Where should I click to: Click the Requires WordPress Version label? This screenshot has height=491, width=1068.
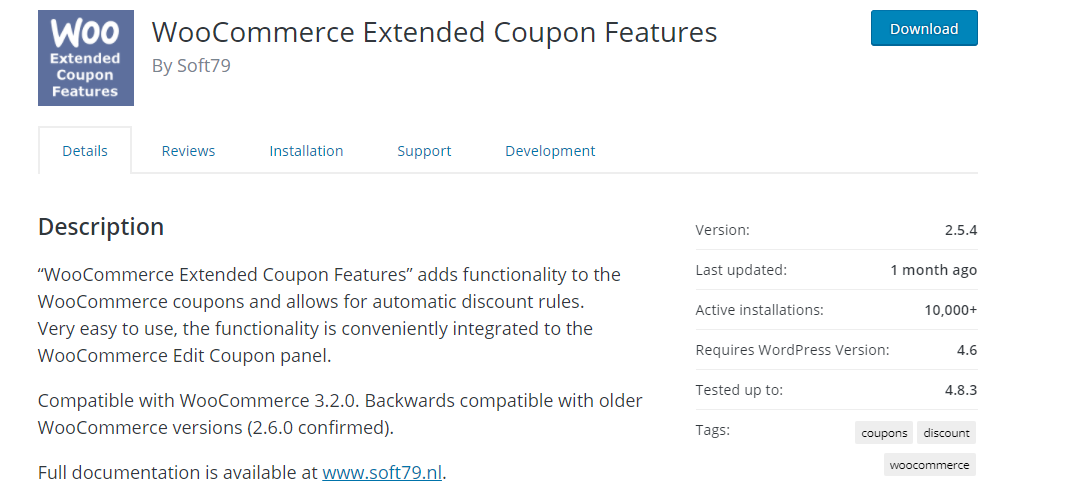point(792,350)
